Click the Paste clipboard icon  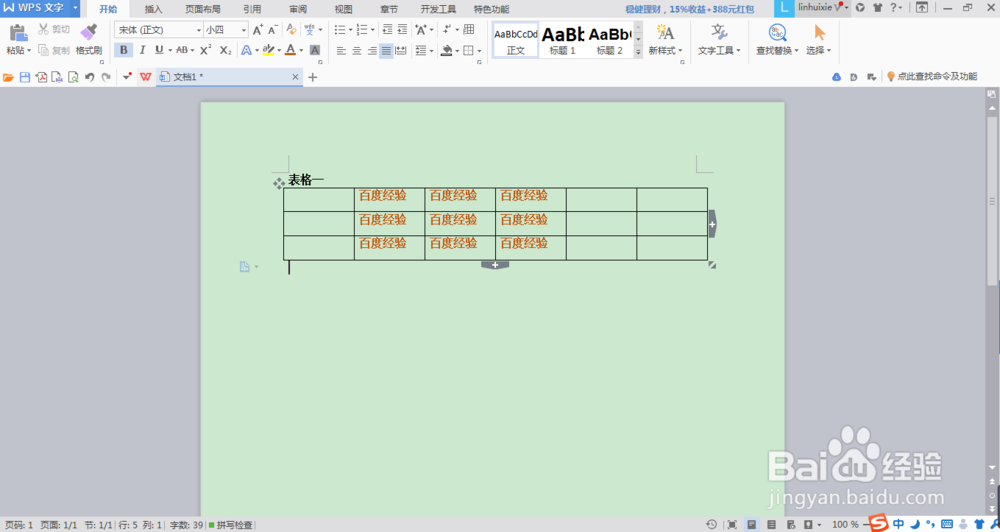(x=18, y=33)
